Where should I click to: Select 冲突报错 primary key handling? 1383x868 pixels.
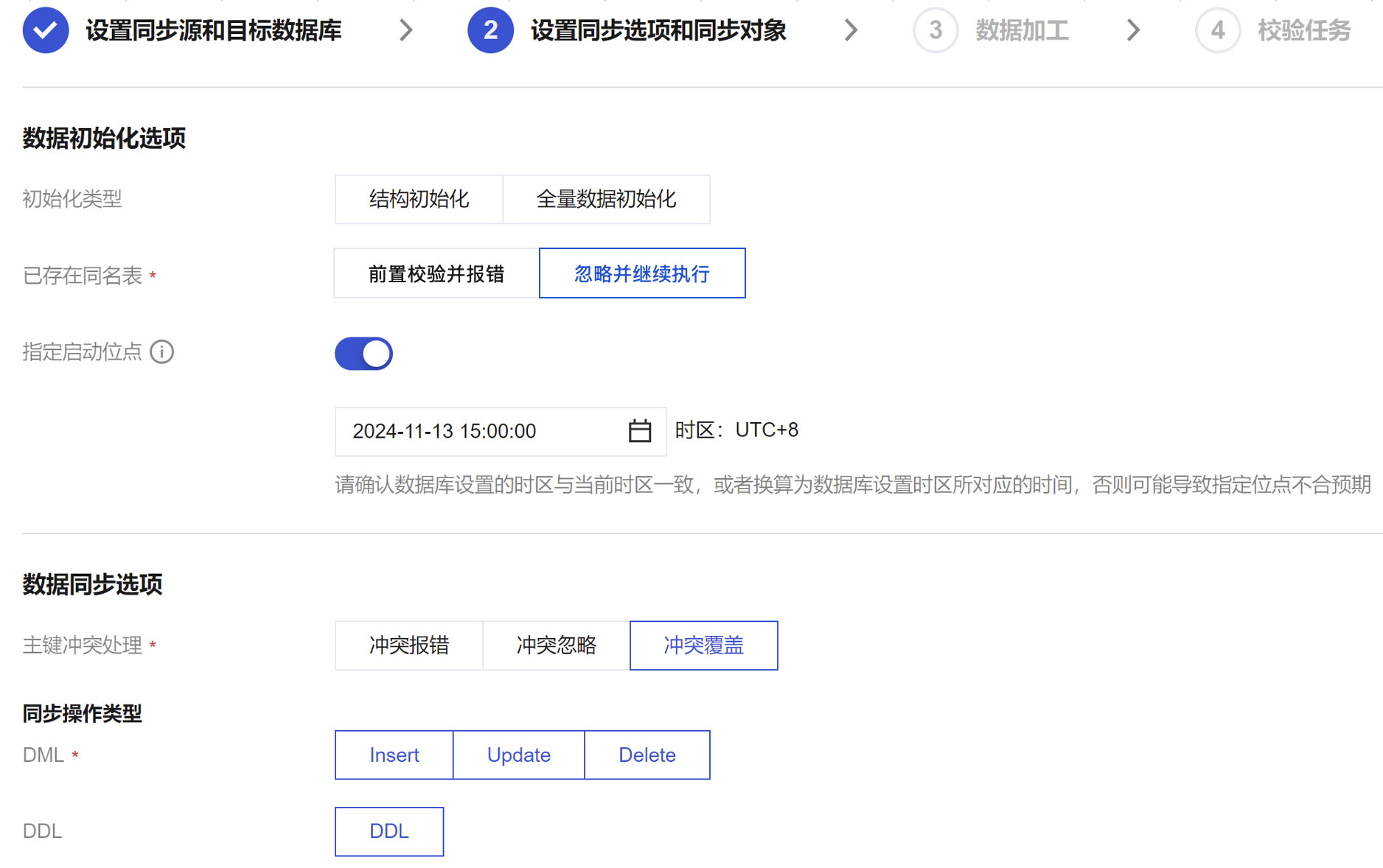pyautogui.click(x=409, y=645)
